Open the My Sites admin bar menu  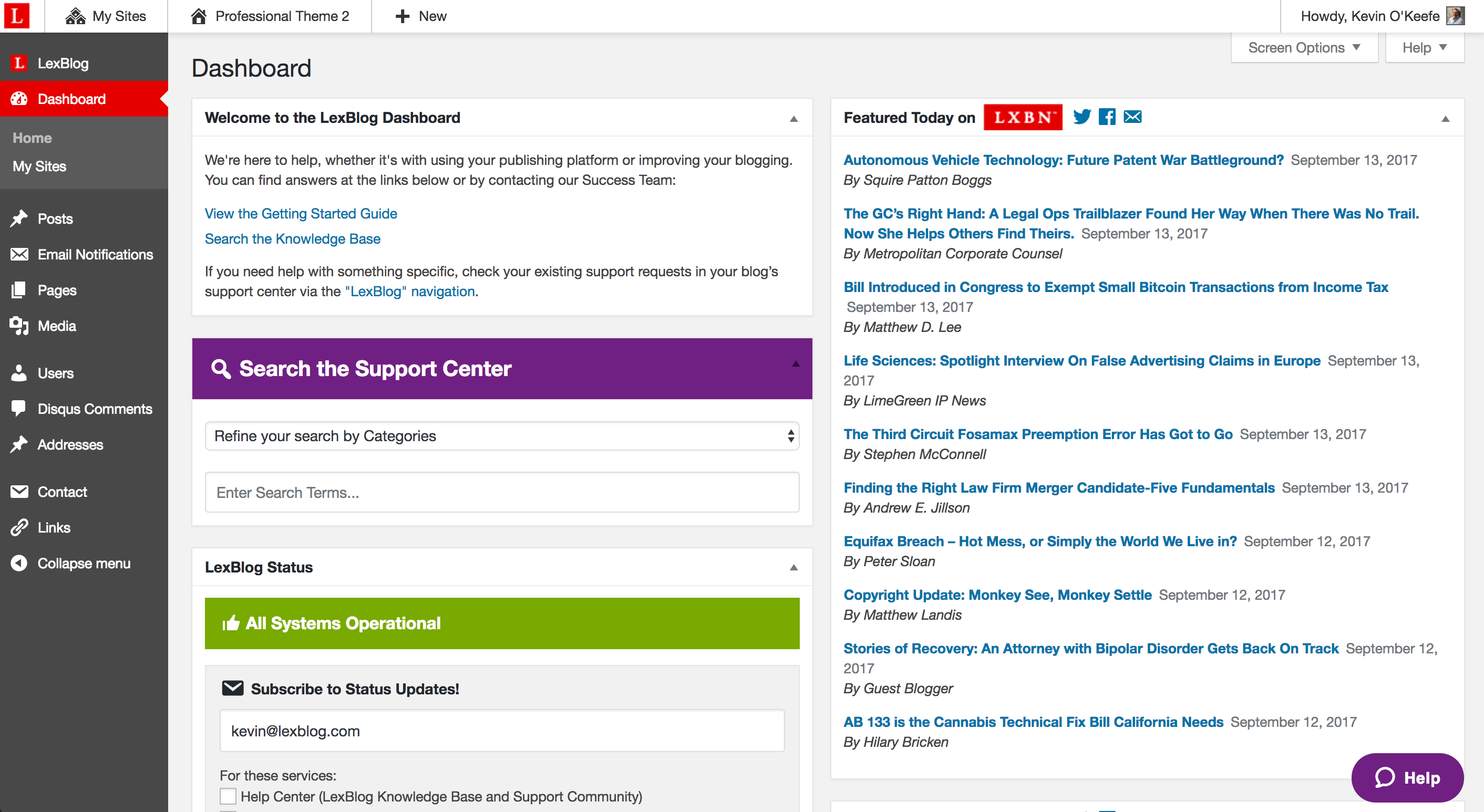(106, 16)
